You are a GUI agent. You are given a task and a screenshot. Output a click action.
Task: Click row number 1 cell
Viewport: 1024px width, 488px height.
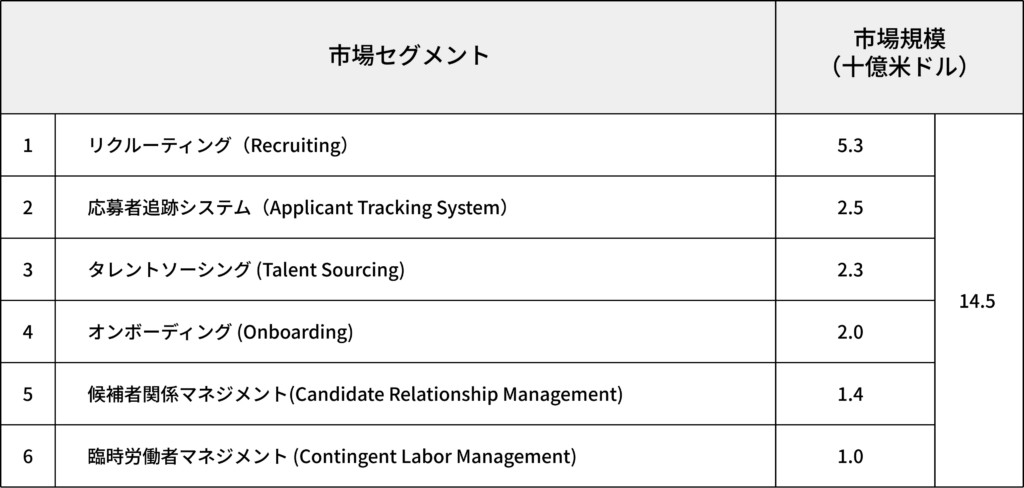(28, 145)
